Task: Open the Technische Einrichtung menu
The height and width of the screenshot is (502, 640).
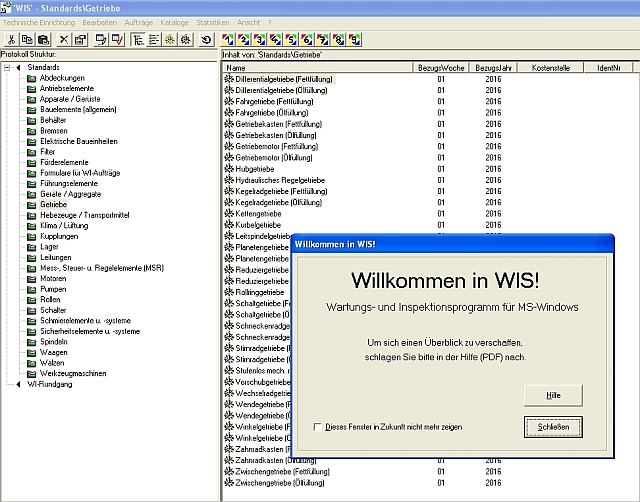Action: (39, 23)
